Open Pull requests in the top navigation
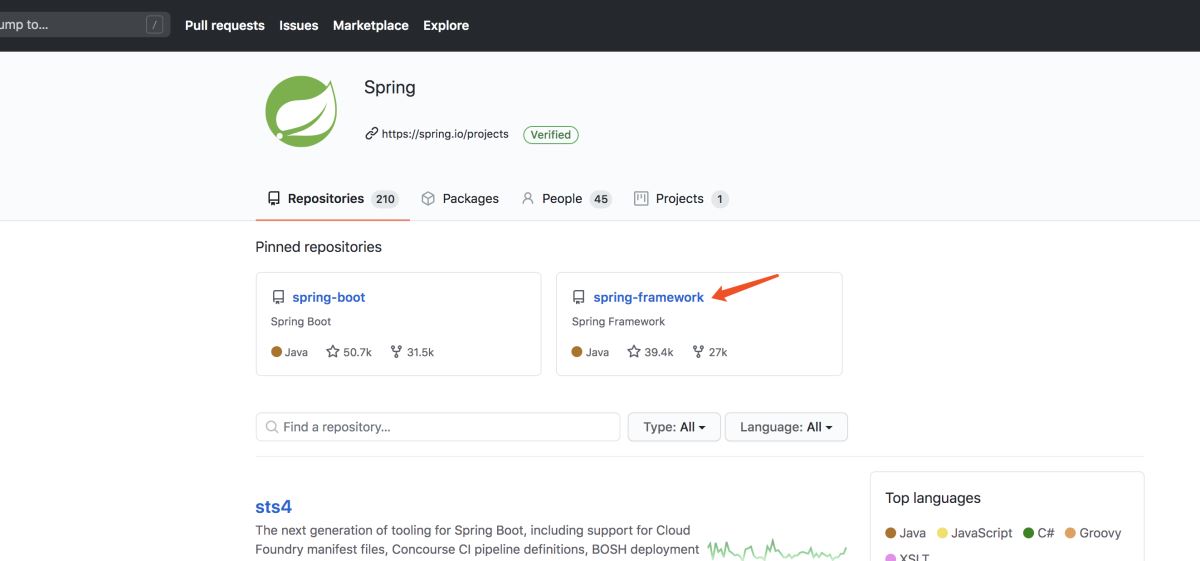The width and height of the screenshot is (1200, 561). pyautogui.click(x=225, y=25)
